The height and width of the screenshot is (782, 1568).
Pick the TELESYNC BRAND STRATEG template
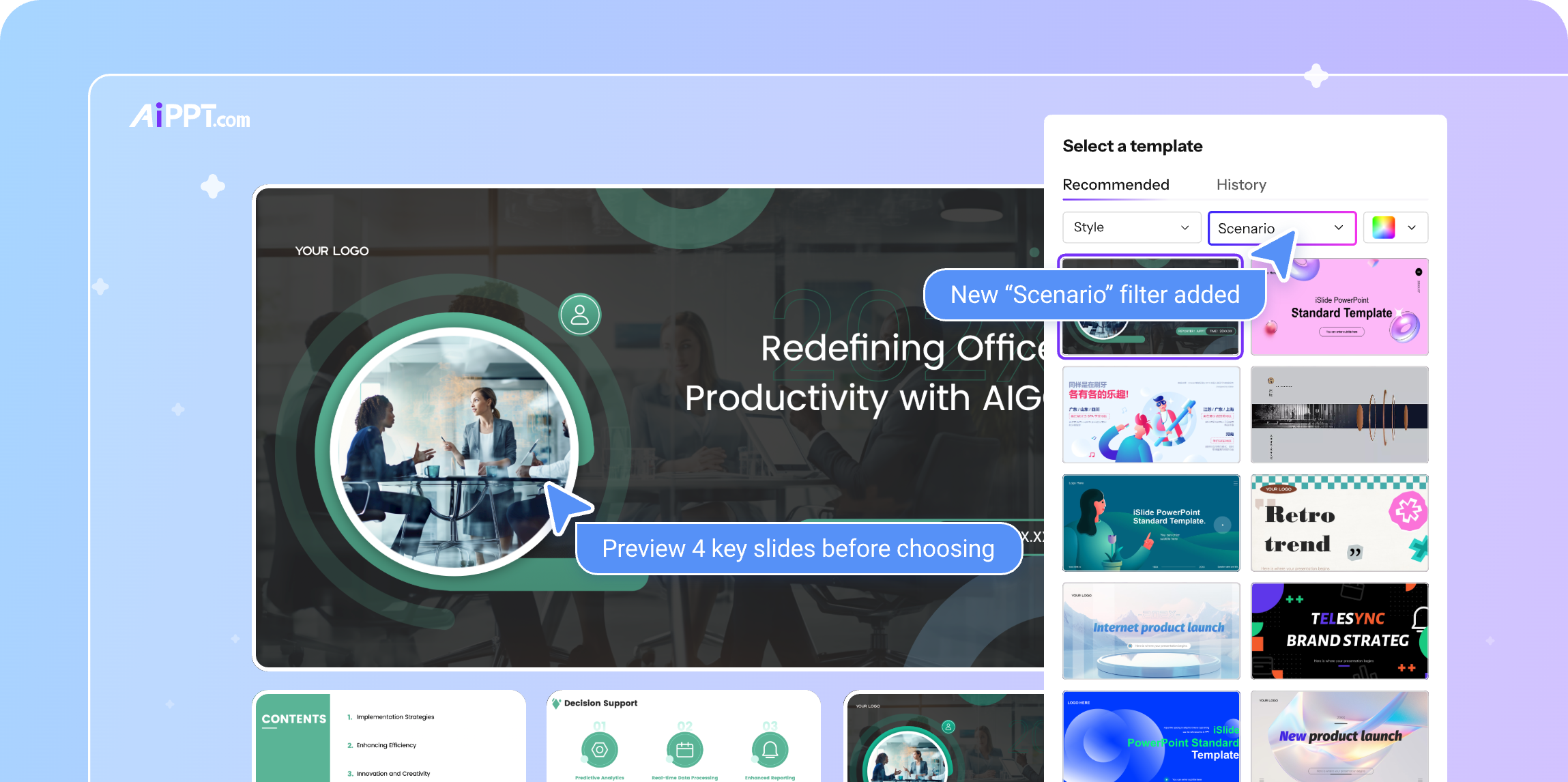(1339, 631)
